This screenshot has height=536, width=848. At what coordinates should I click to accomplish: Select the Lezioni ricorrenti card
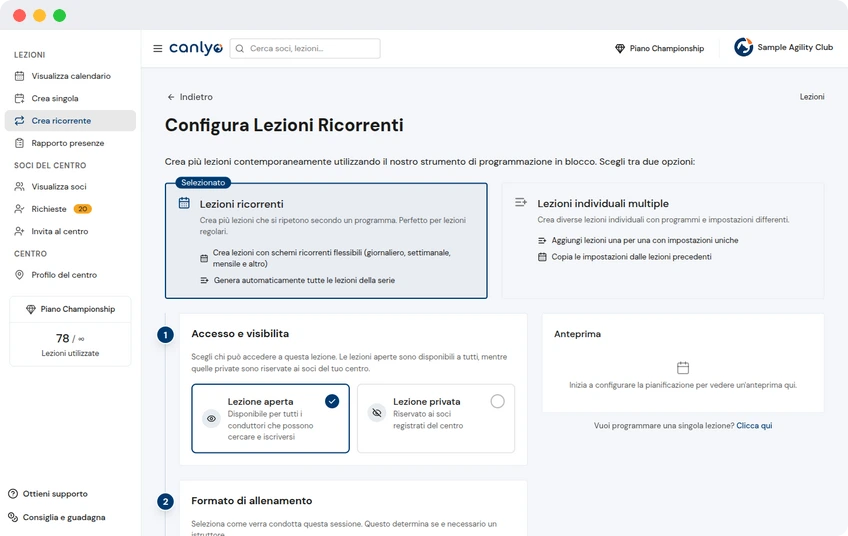[x=326, y=241]
